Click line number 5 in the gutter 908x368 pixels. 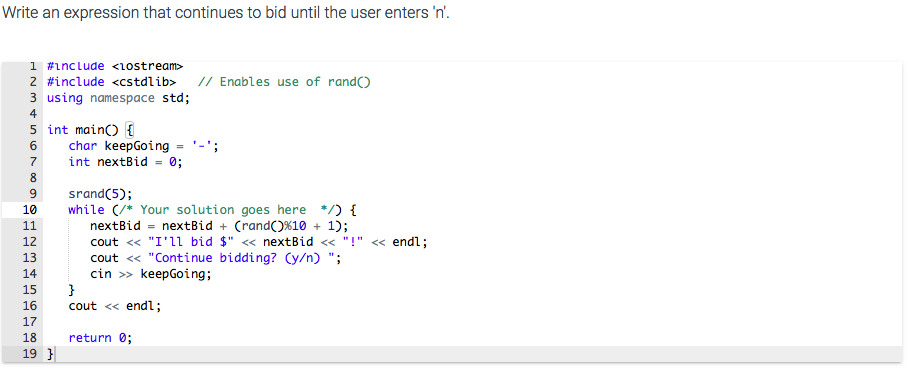point(34,130)
